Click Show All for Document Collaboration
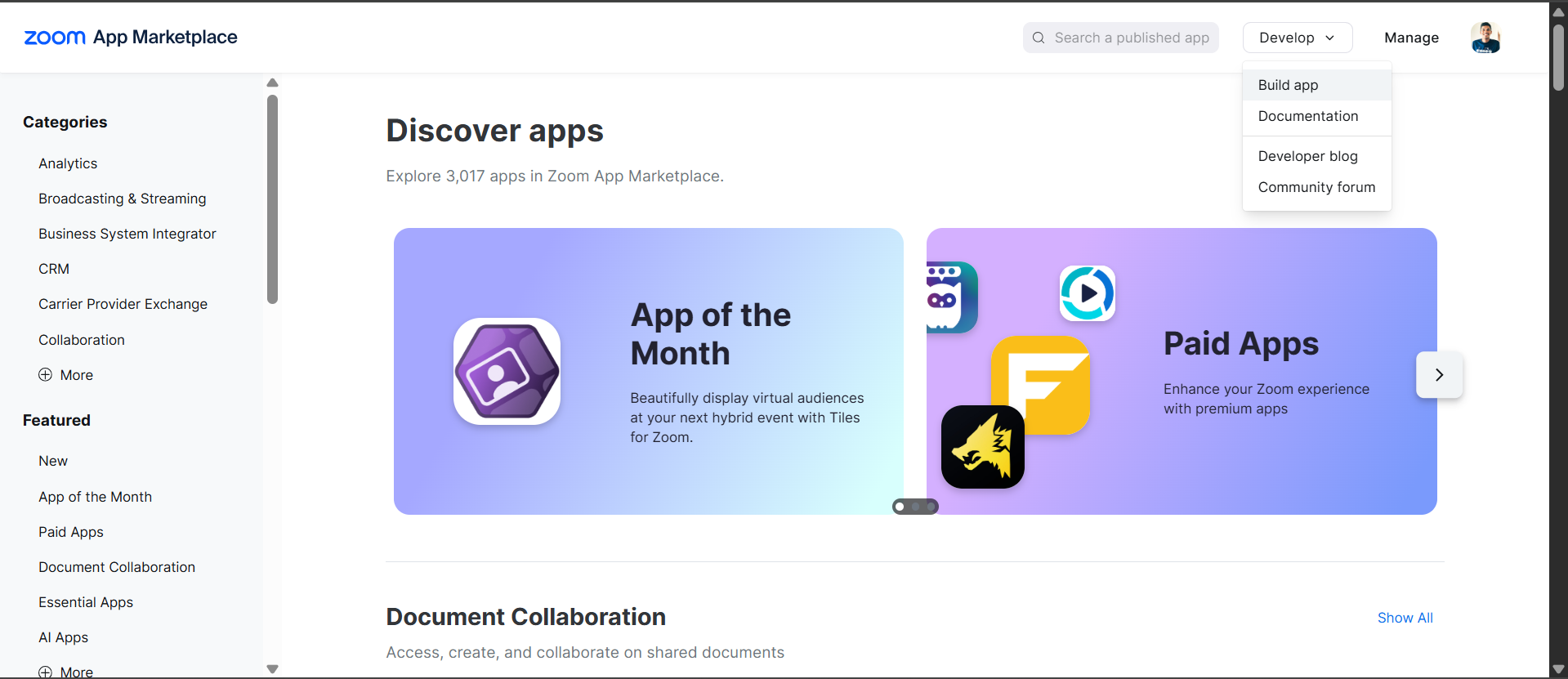Image resolution: width=1568 pixels, height=679 pixels. [x=1405, y=618]
